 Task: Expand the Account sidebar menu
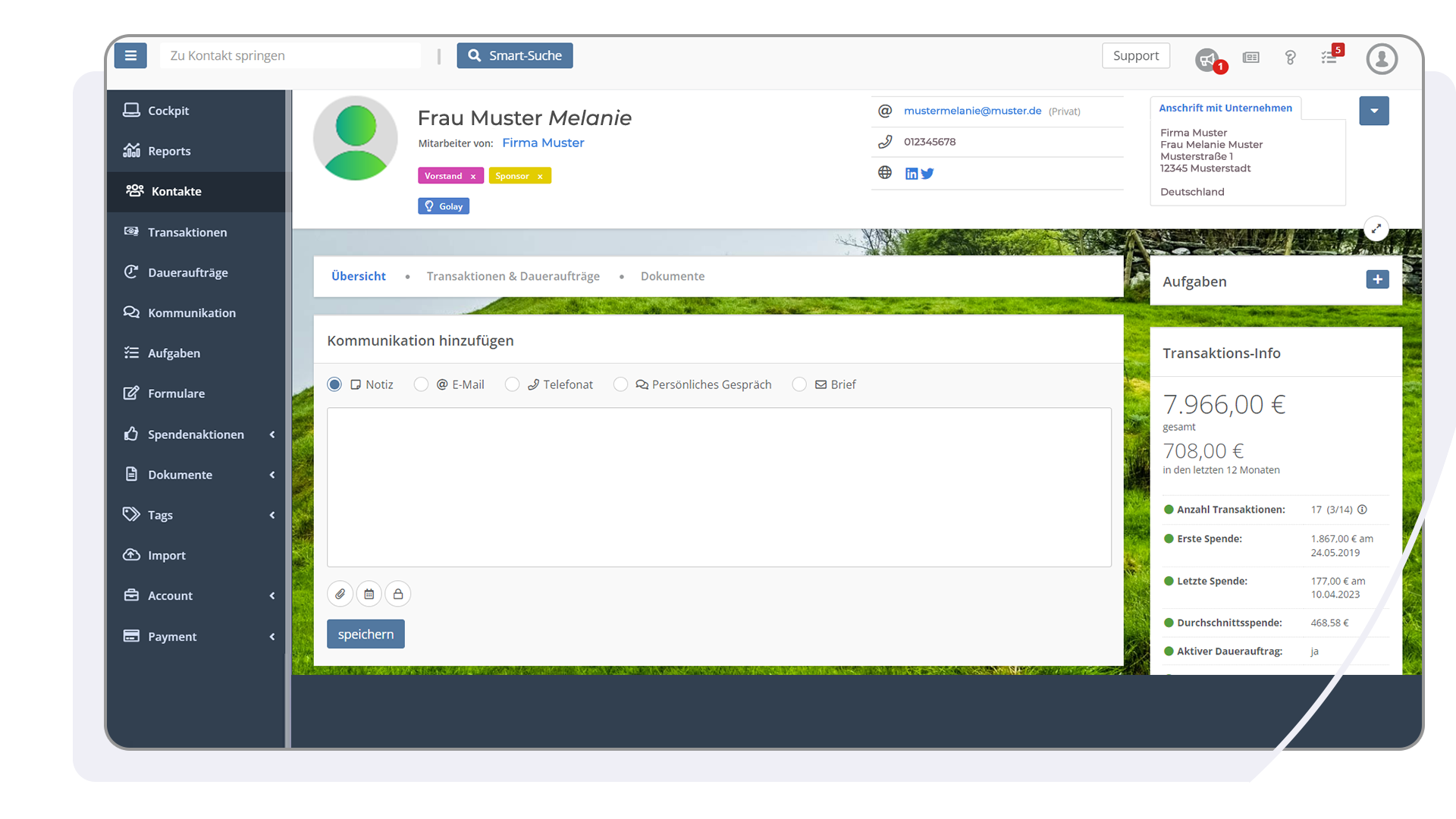click(x=171, y=595)
